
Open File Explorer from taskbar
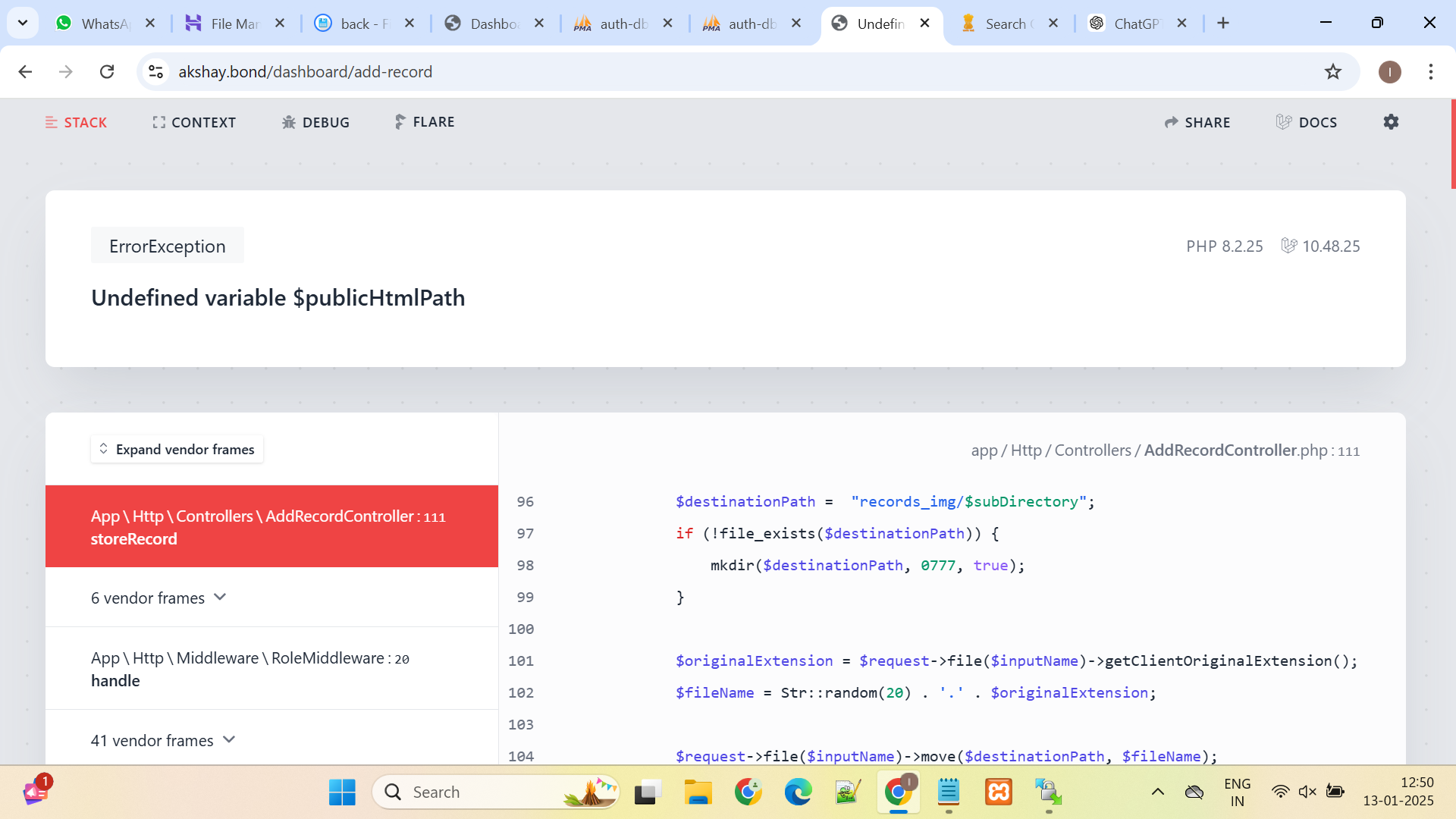(698, 792)
